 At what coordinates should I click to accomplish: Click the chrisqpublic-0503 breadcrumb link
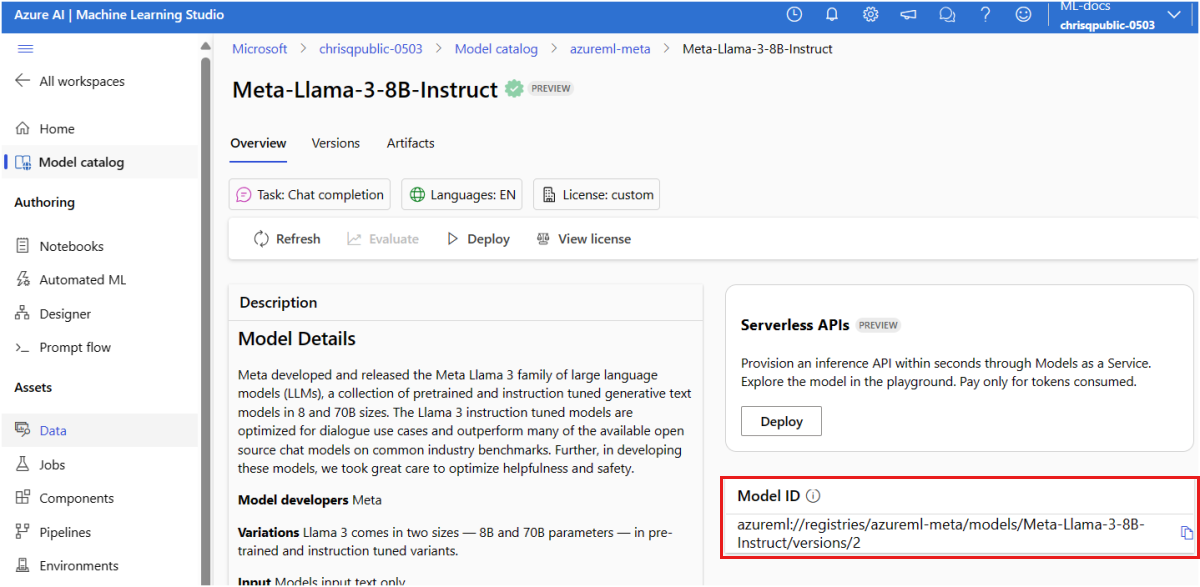[x=371, y=48]
